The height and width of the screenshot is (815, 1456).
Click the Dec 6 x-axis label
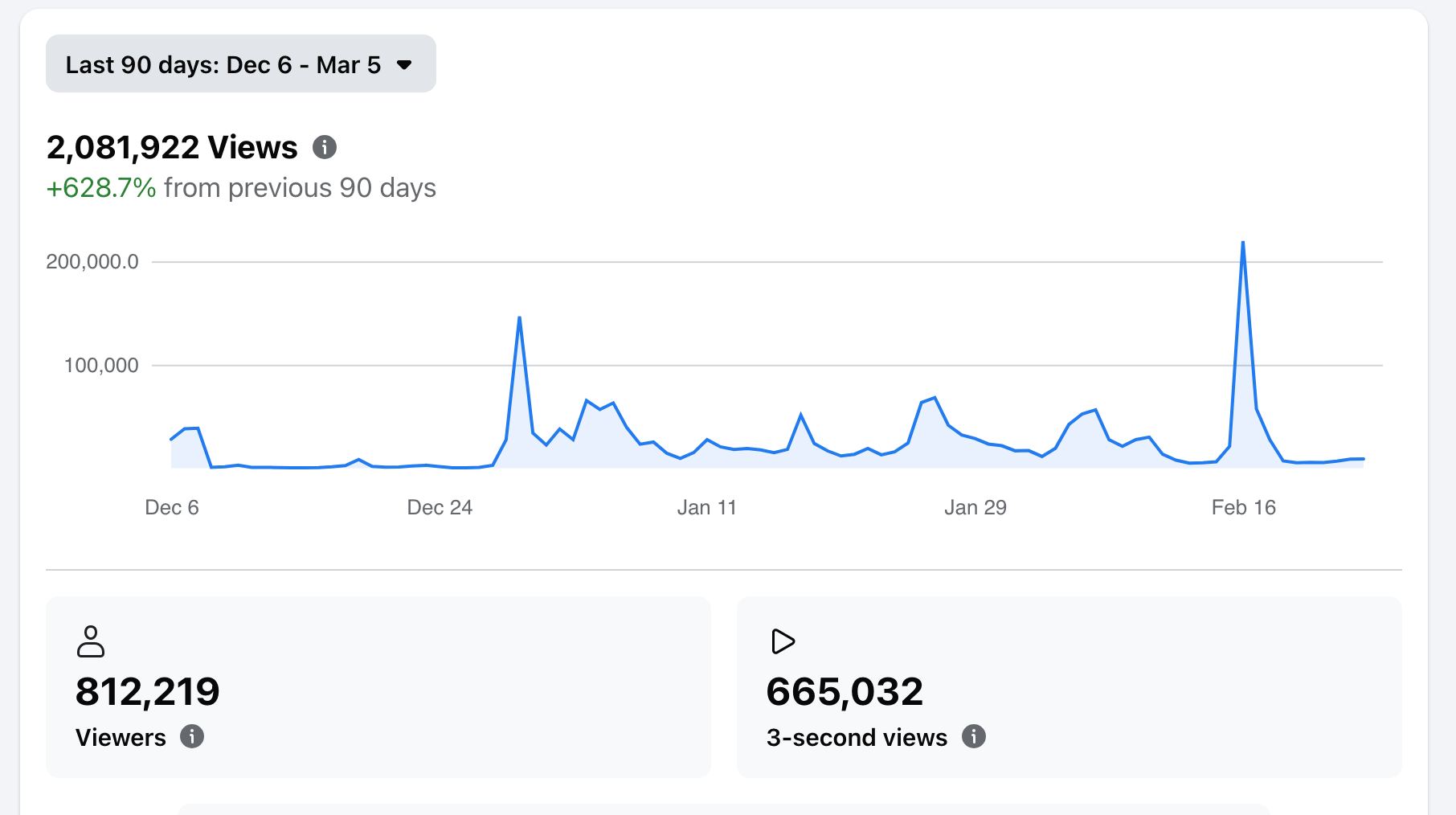pos(172,507)
